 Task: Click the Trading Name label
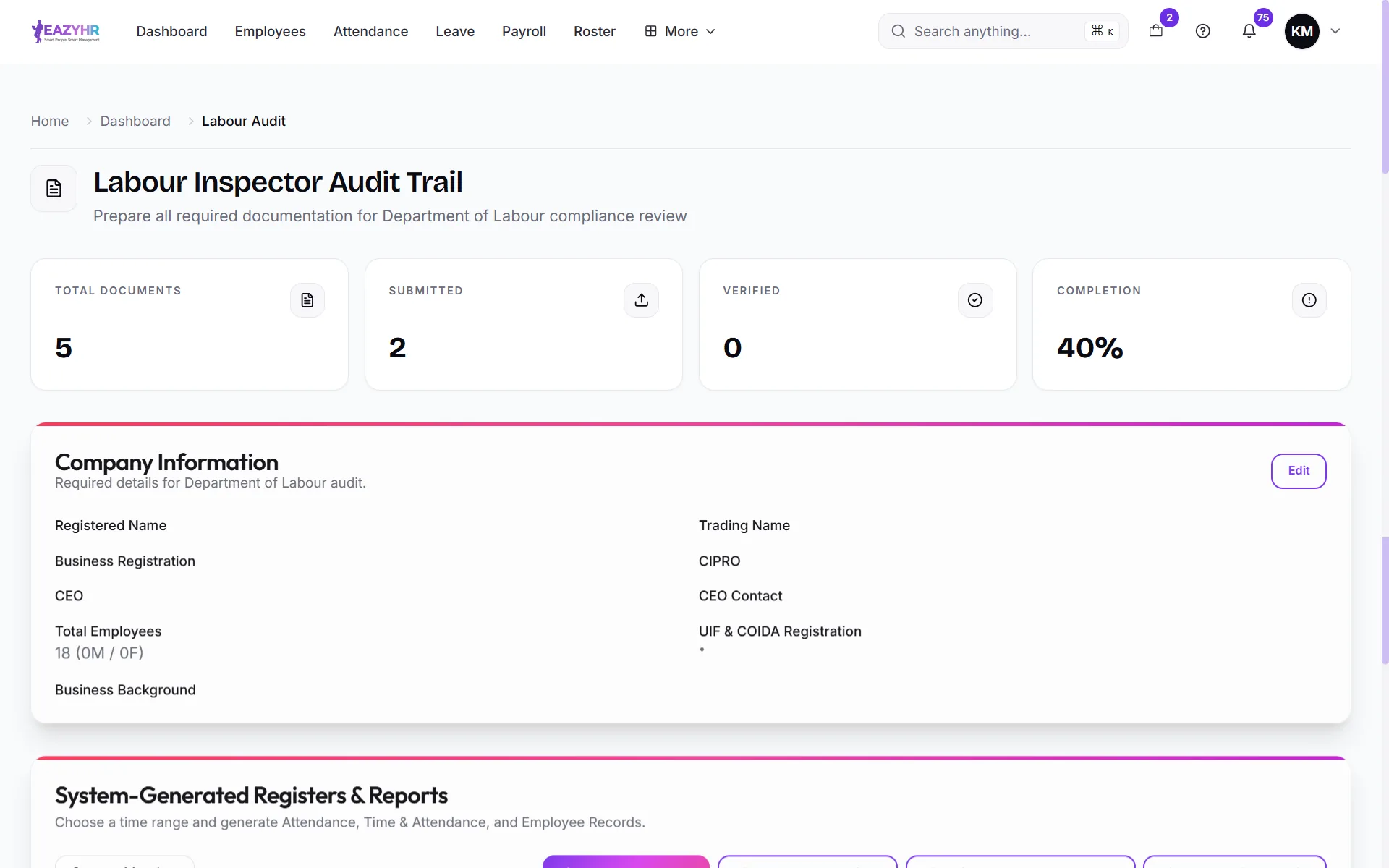click(744, 526)
